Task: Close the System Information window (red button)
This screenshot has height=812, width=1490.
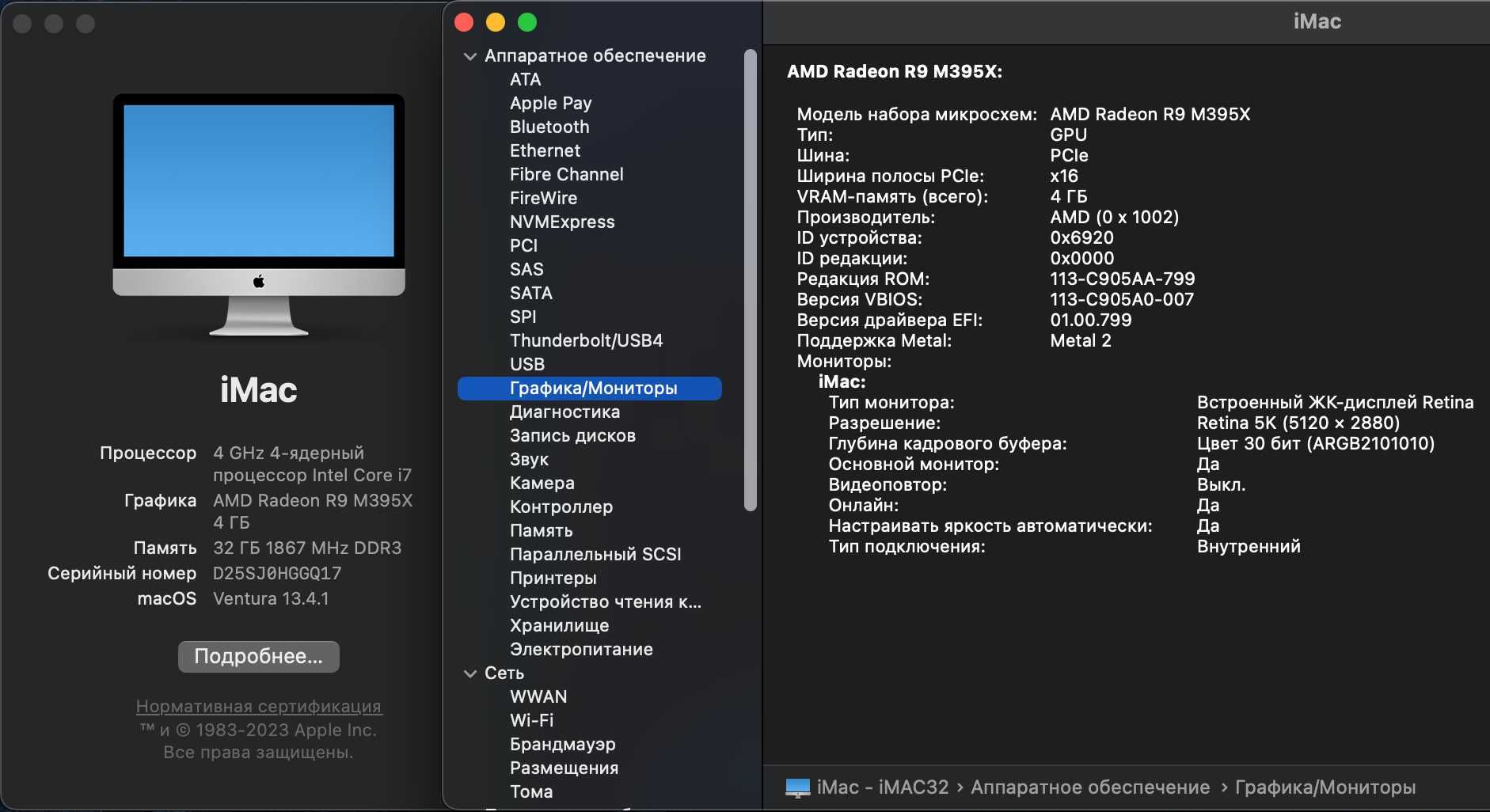Action: (x=464, y=22)
